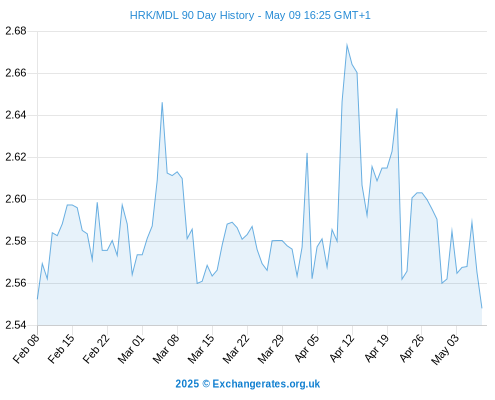
Task: Click the highest peak near Apr 12
Action: point(347,44)
